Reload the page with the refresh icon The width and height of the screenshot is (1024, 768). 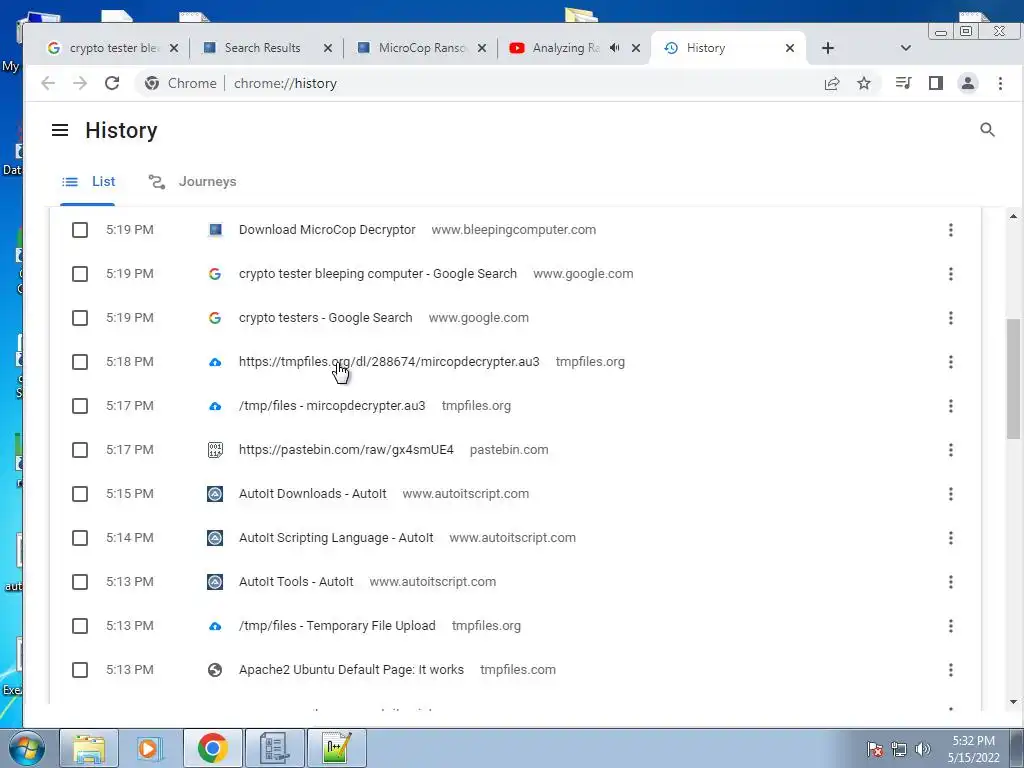(x=112, y=83)
